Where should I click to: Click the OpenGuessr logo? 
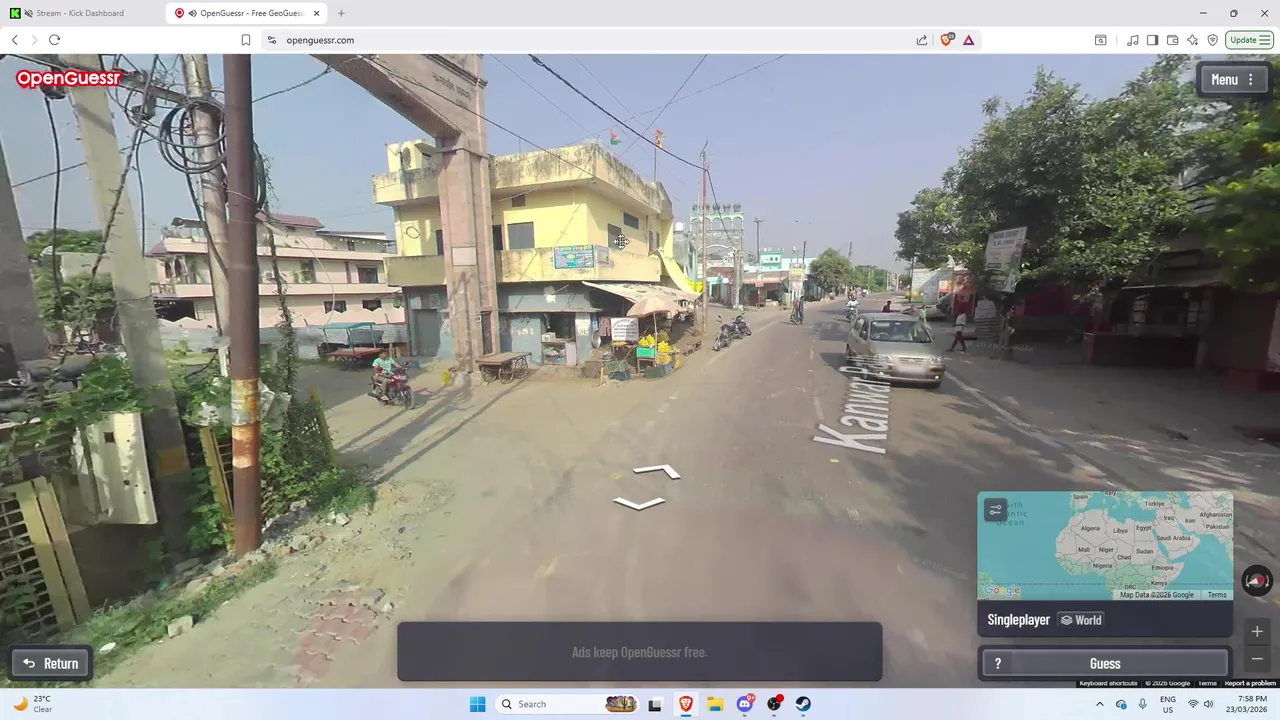click(68, 79)
